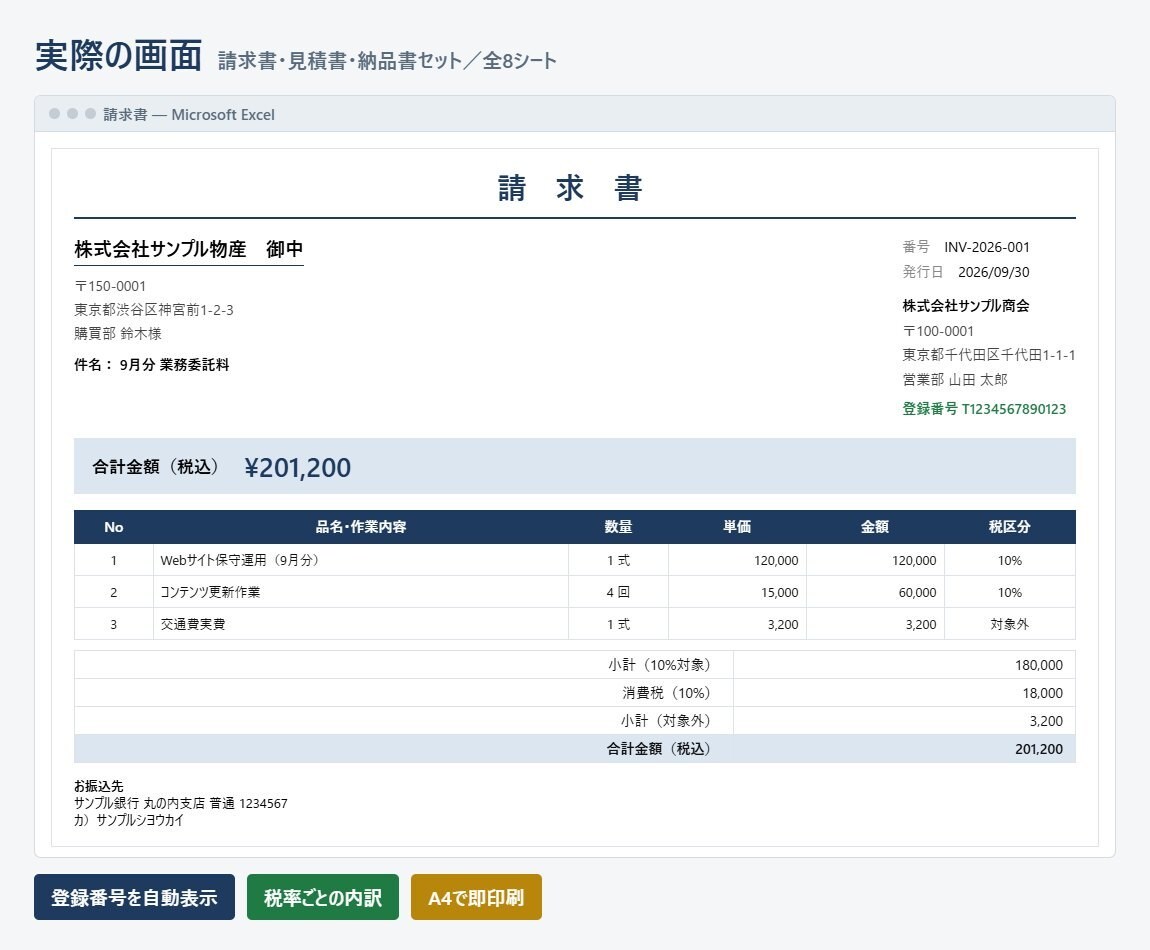Click the issuer name 株式会社サンプル商会

966,305
